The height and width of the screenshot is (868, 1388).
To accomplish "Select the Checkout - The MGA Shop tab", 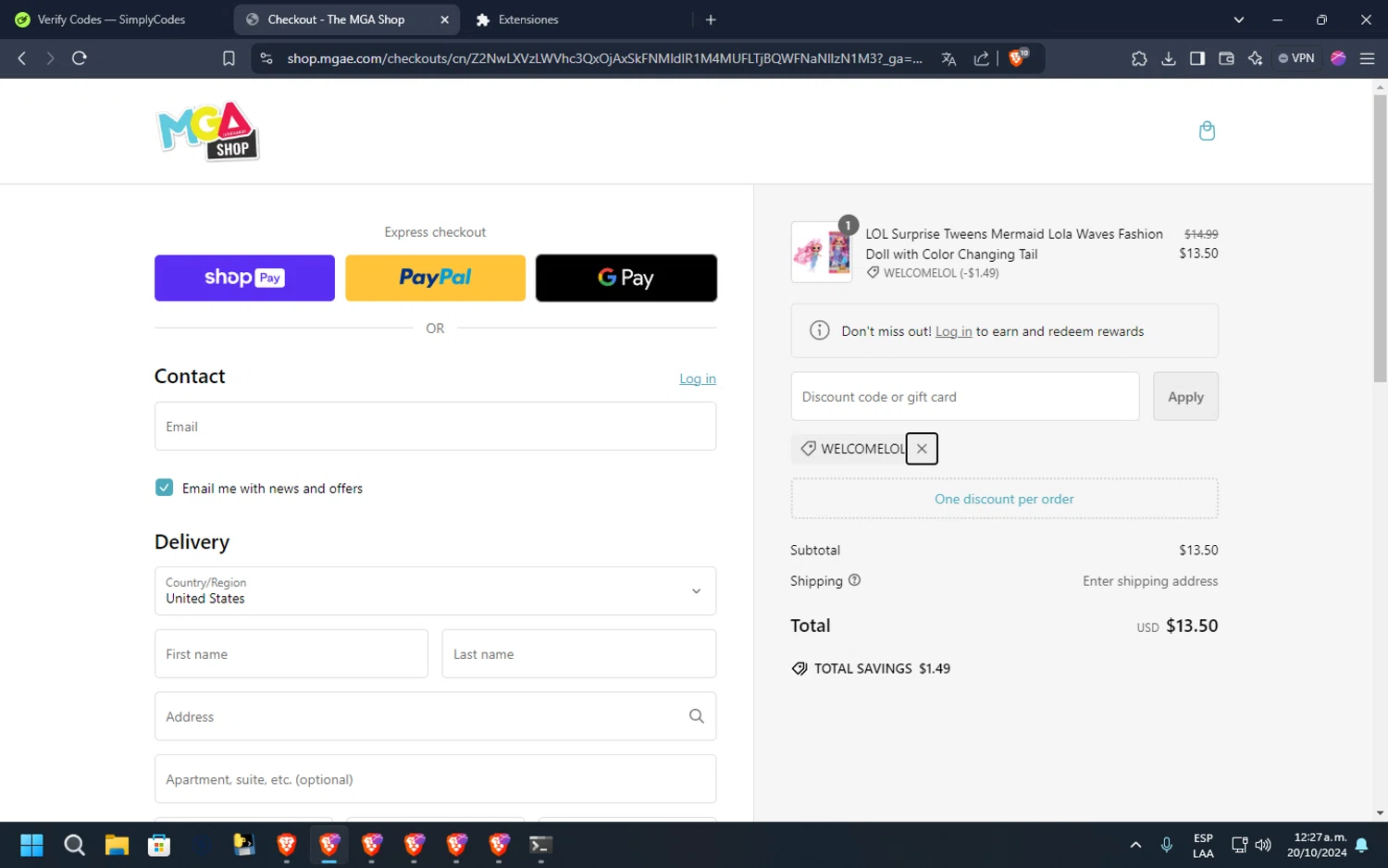I will point(336,19).
